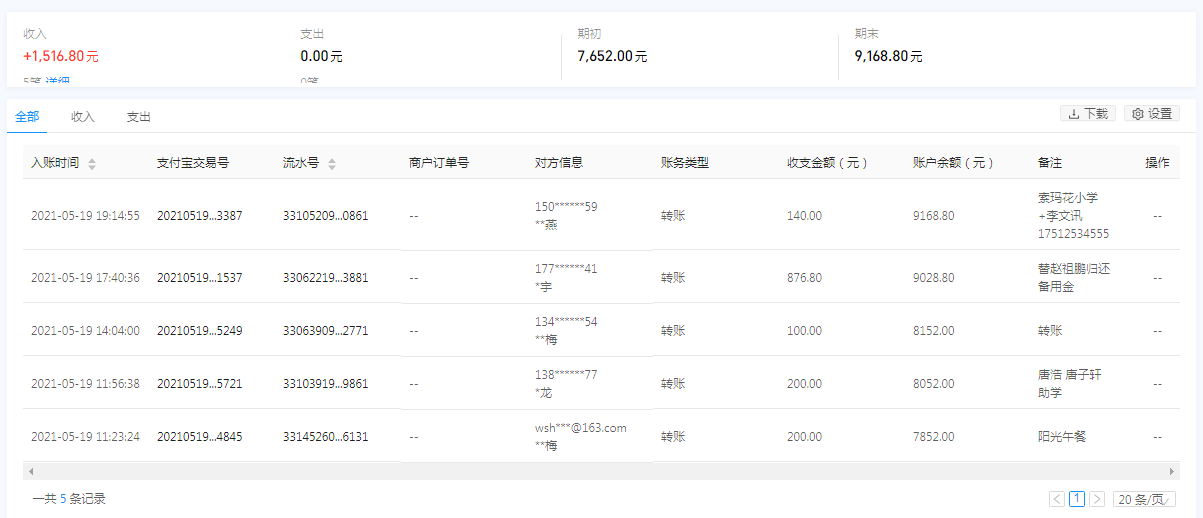
Task: Select page 1 in pagination
Action: 1077,499
